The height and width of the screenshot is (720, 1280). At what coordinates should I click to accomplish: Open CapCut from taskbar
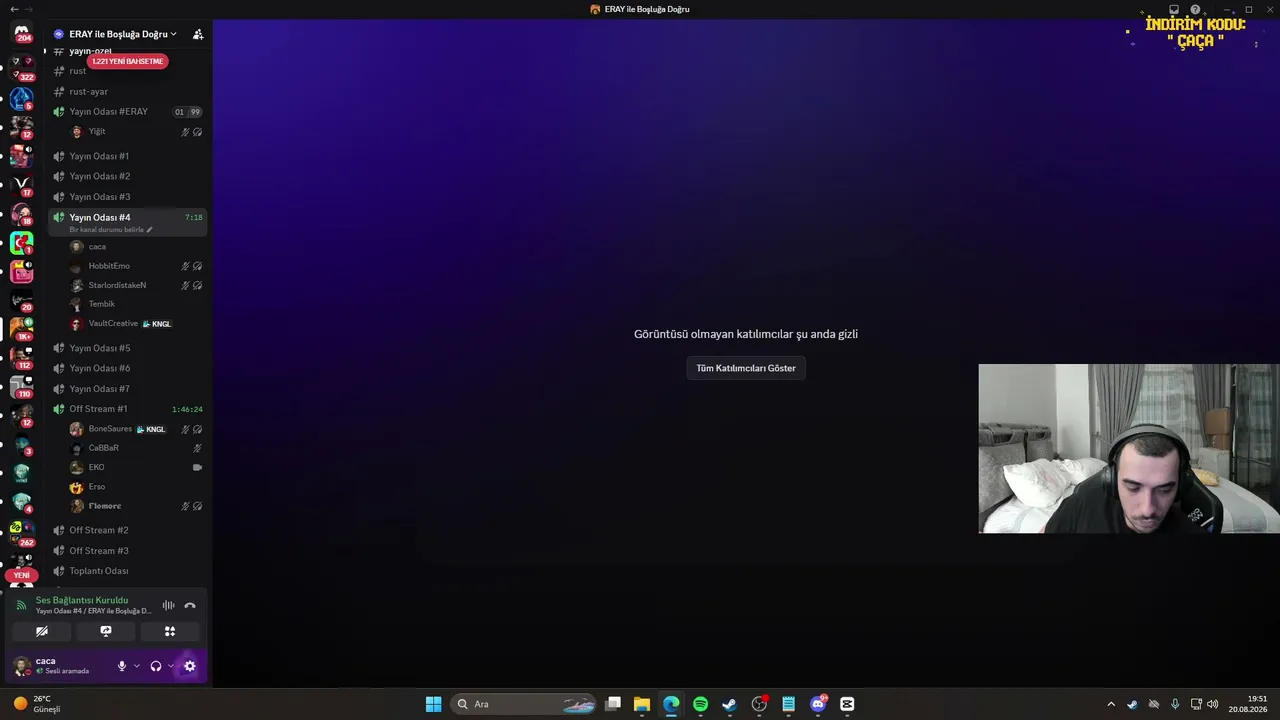[847, 704]
